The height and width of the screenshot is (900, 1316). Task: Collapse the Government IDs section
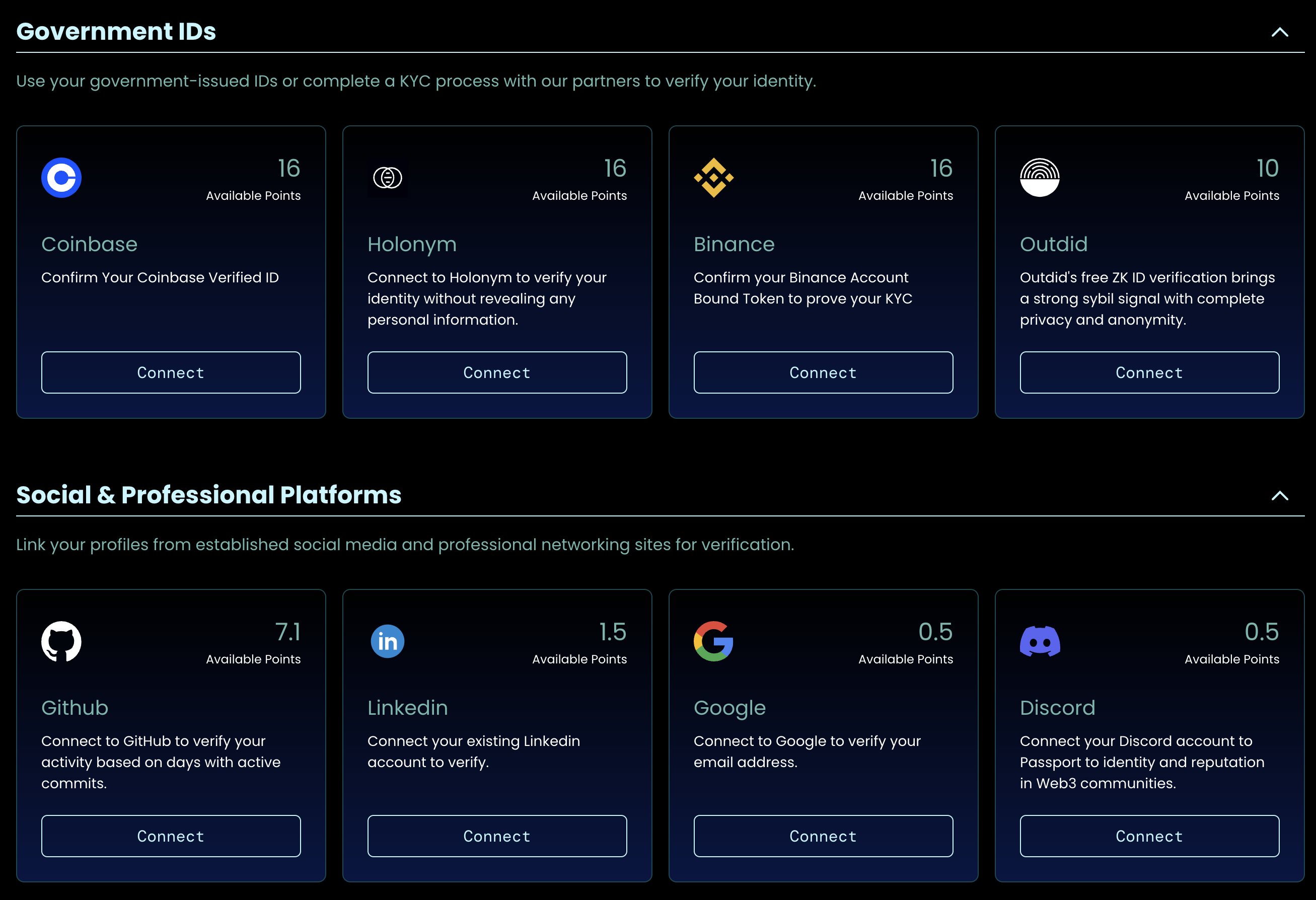[1280, 32]
